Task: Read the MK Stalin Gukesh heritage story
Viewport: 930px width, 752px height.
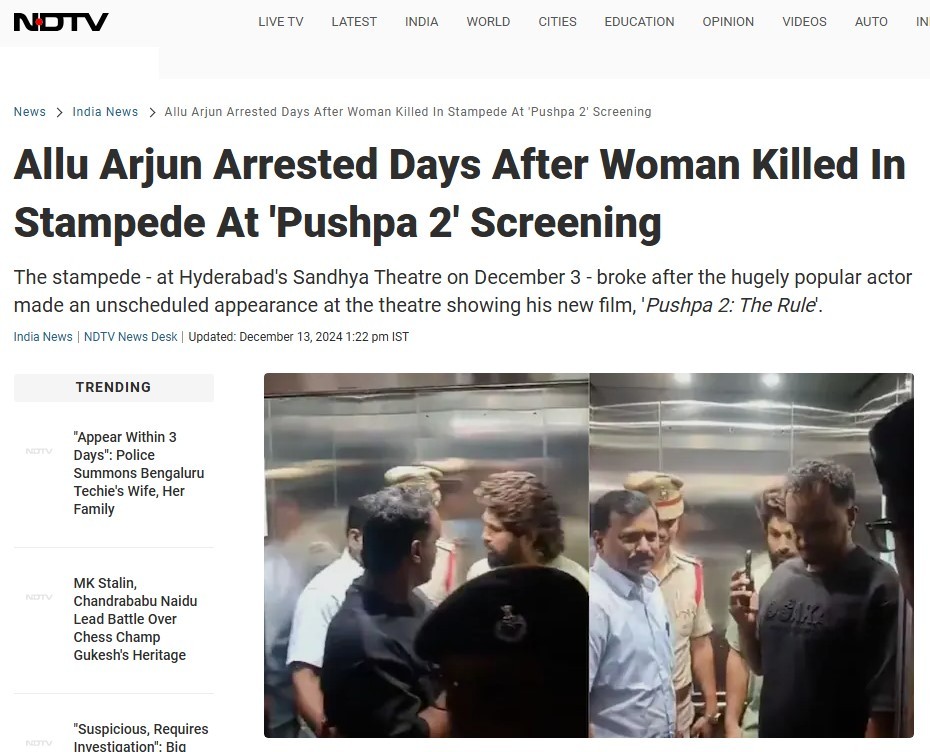Action: pos(135,619)
